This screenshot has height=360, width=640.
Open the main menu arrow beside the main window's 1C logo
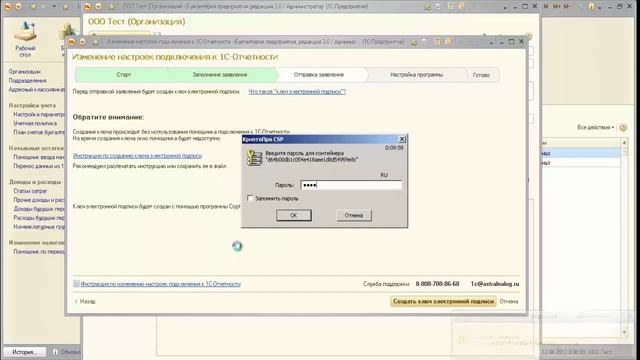[x=18, y=7]
